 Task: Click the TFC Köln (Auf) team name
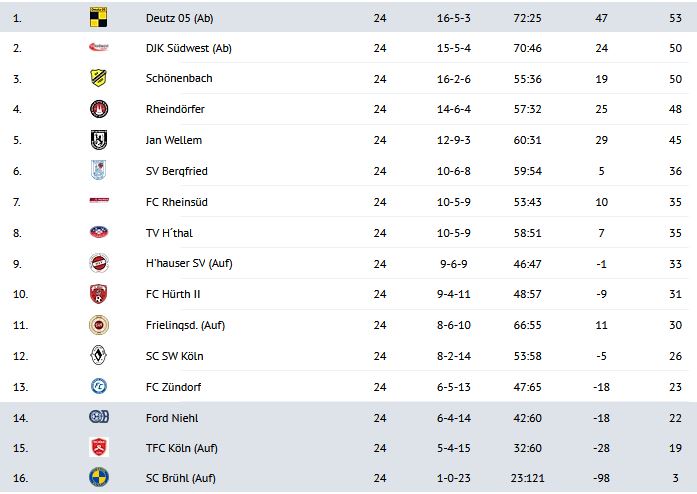point(181,447)
